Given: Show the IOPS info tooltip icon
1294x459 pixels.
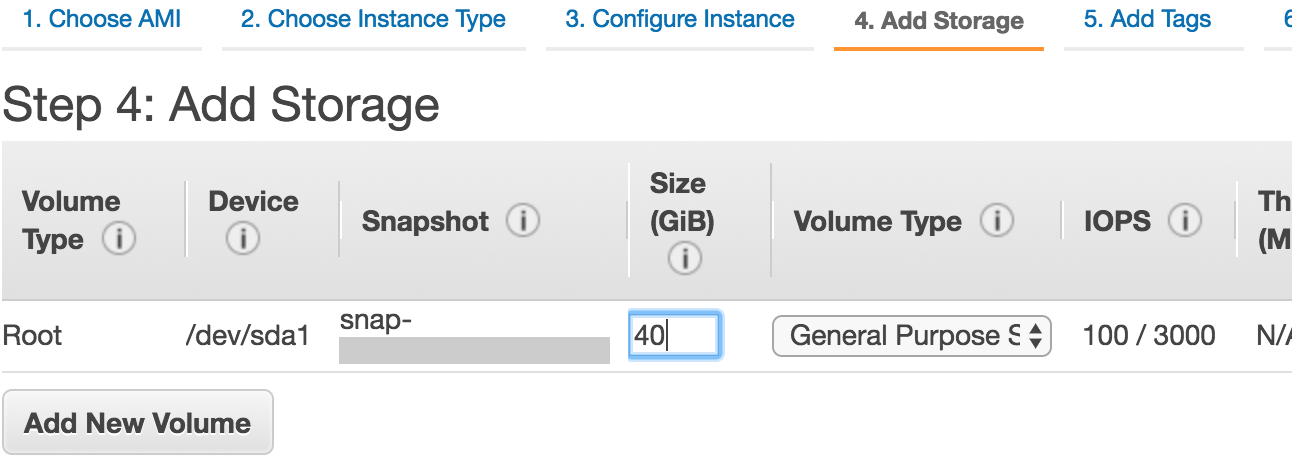Looking at the screenshot, I should 1185,221.
